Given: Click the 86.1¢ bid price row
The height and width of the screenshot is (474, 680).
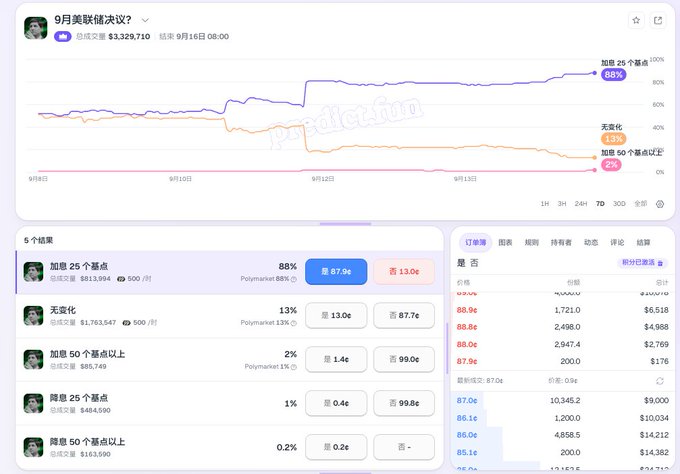Looking at the screenshot, I should point(562,418).
